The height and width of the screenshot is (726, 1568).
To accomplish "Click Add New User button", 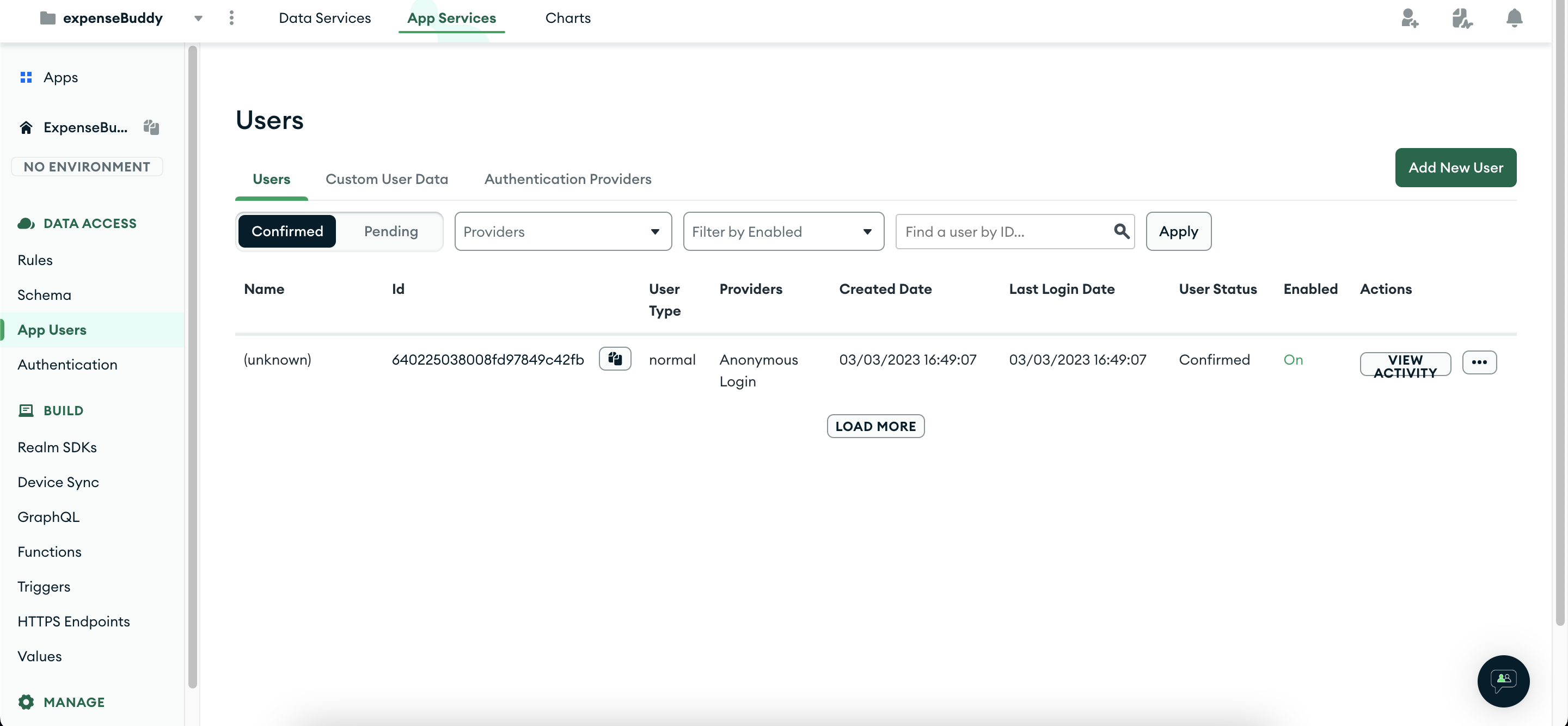I will pos(1455,168).
